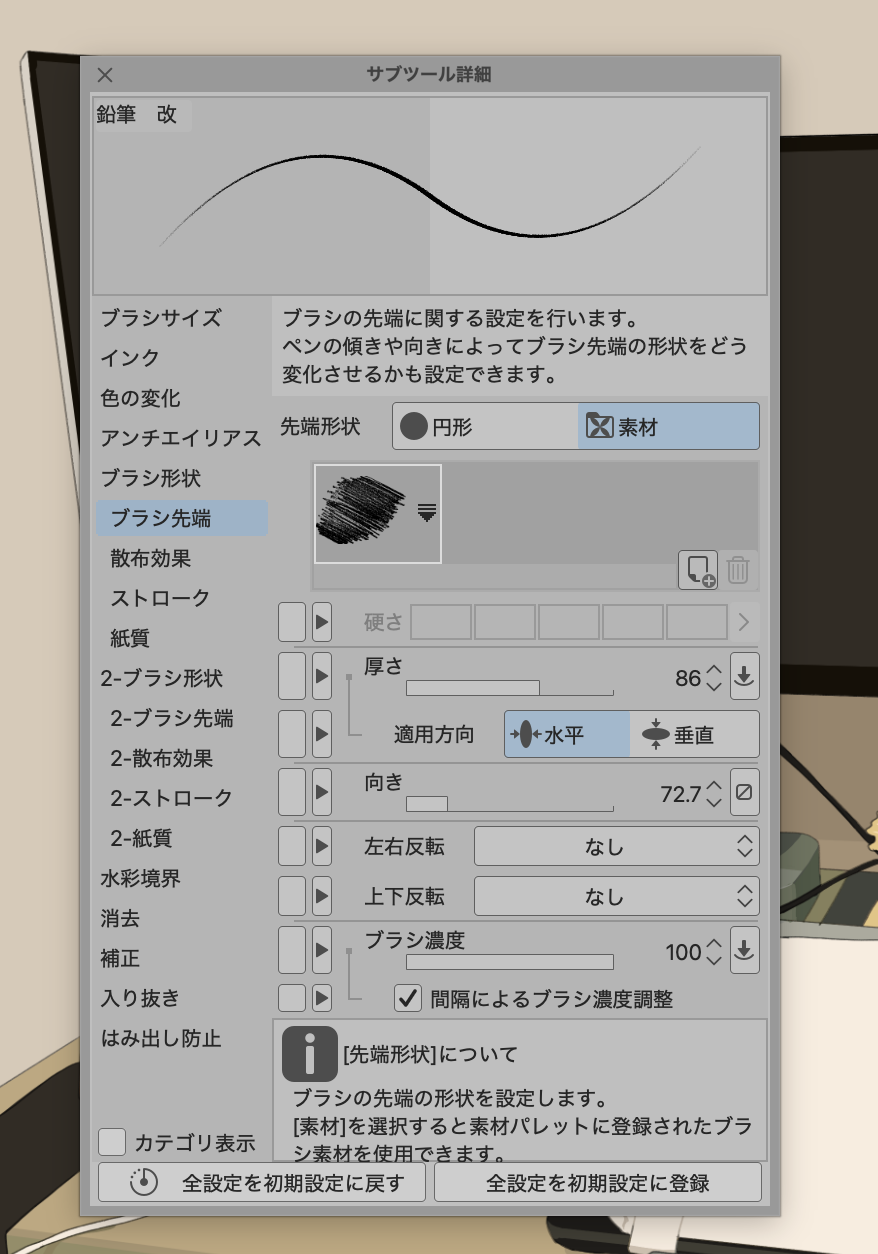Click the add brush tip material icon
This screenshot has width=878, height=1254.
point(698,570)
